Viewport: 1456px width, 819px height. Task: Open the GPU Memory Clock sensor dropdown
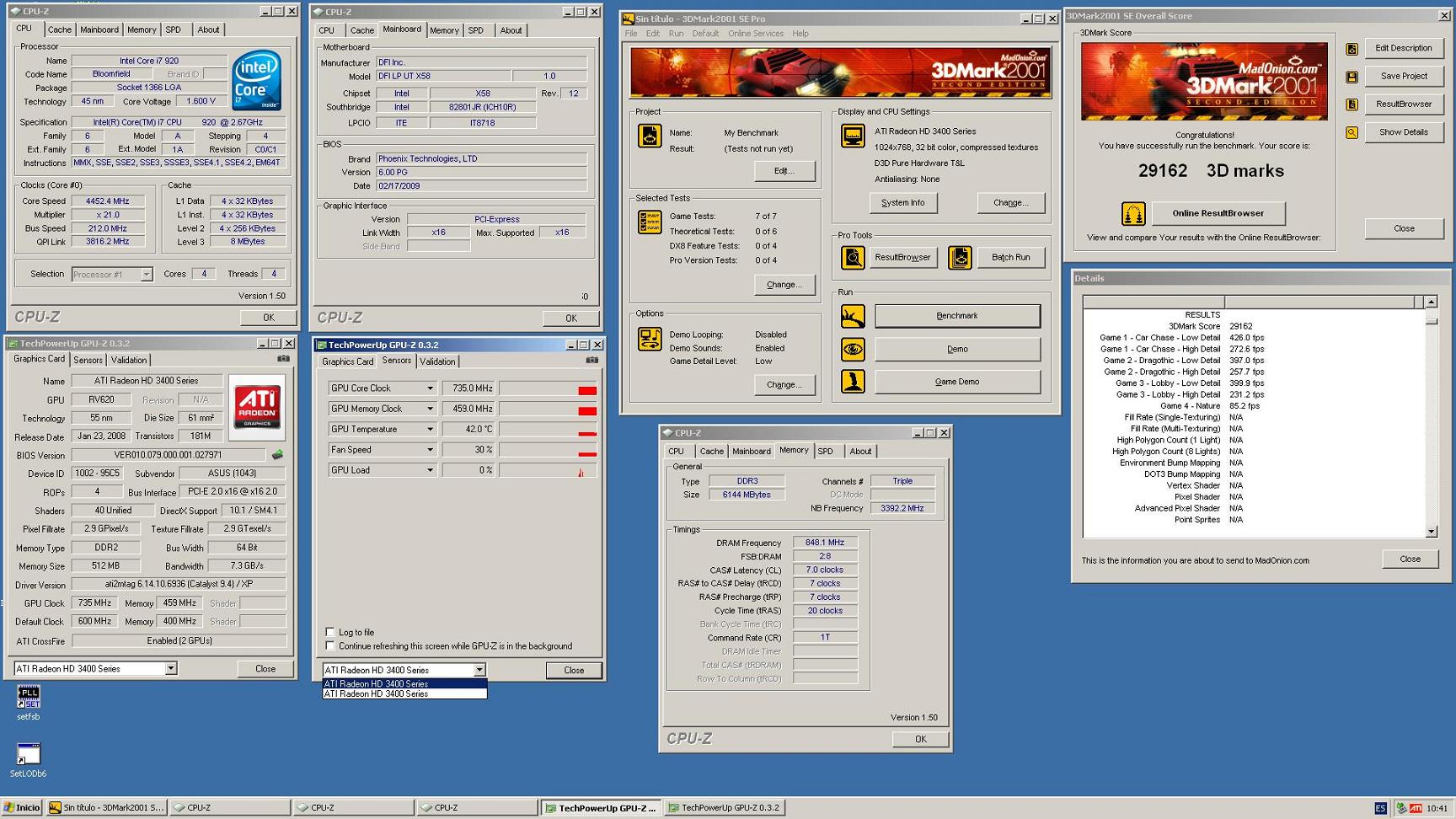pyautogui.click(x=430, y=409)
